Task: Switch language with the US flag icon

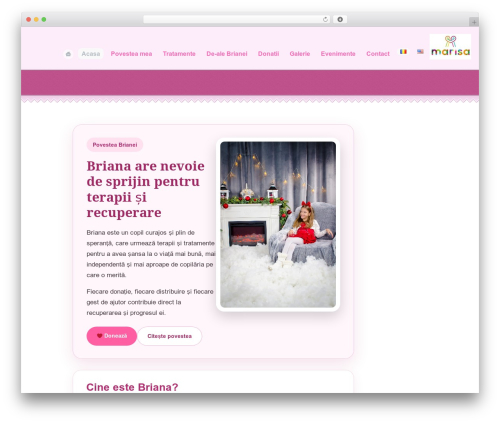Action: coord(420,52)
